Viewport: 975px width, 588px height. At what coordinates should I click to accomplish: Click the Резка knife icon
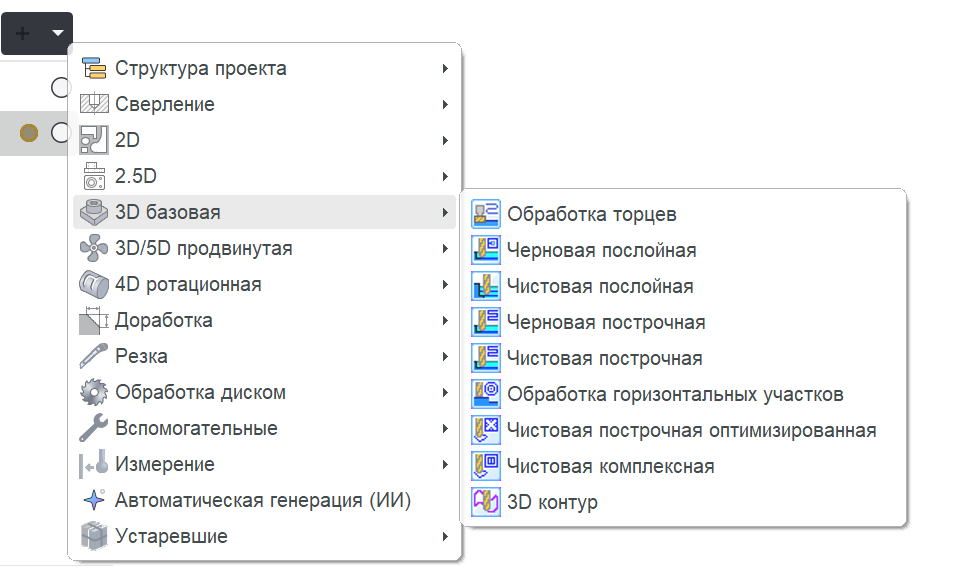point(94,356)
